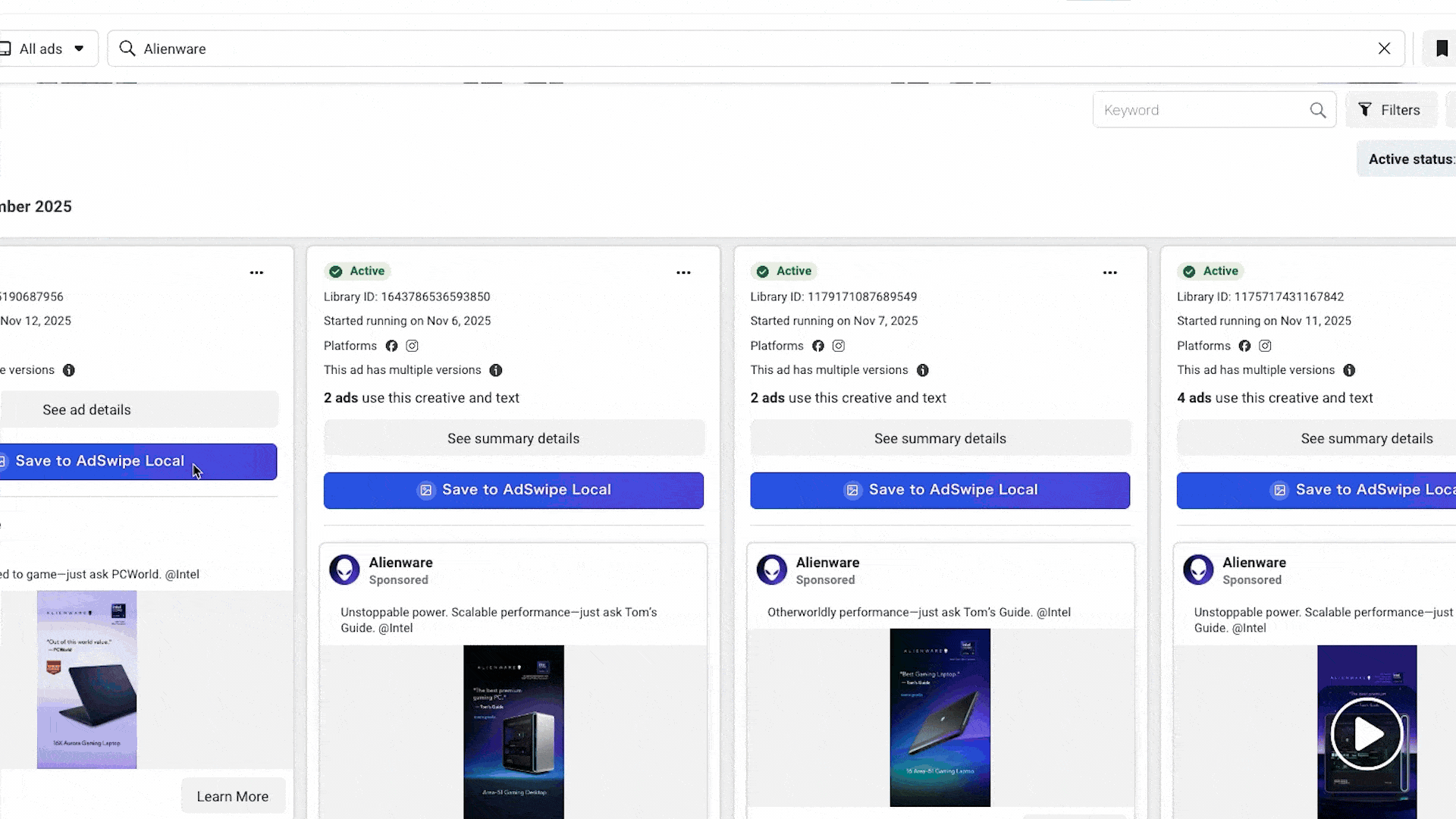Click multiple versions info icon on Nov 11 ad
1456x819 pixels.
pos(1349,370)
